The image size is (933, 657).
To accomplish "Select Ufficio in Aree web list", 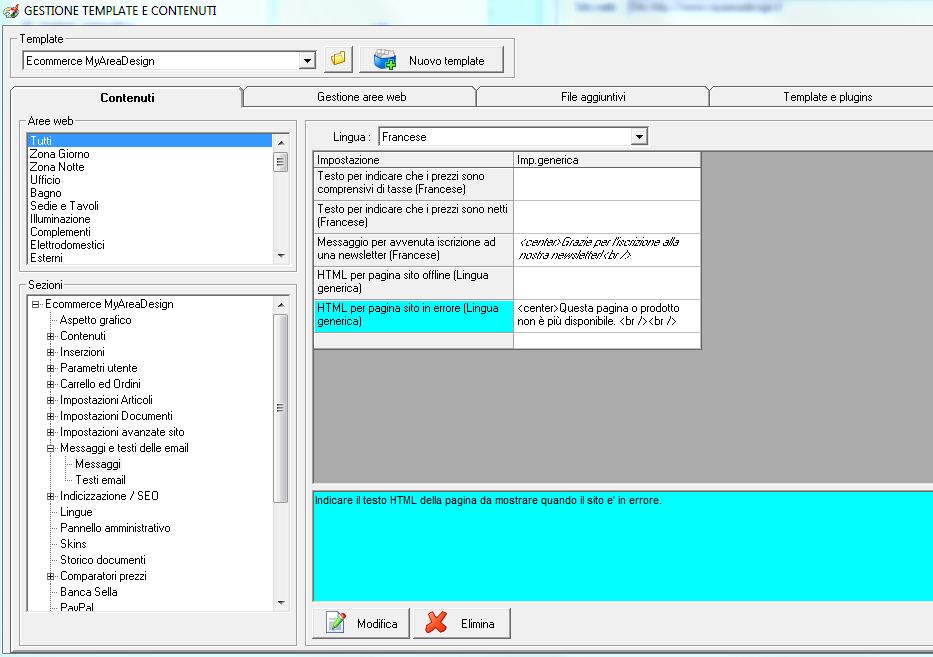I will pyautogui.click(x=150, y=180).
